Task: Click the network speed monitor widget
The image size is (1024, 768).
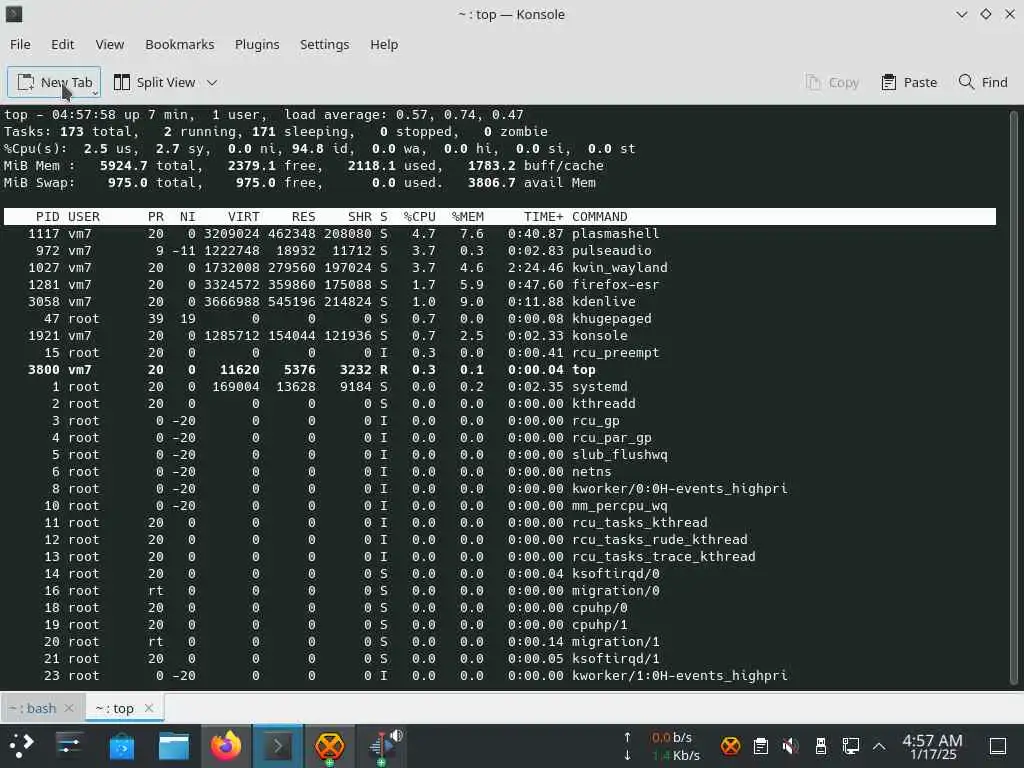Action: pos(663,746)
